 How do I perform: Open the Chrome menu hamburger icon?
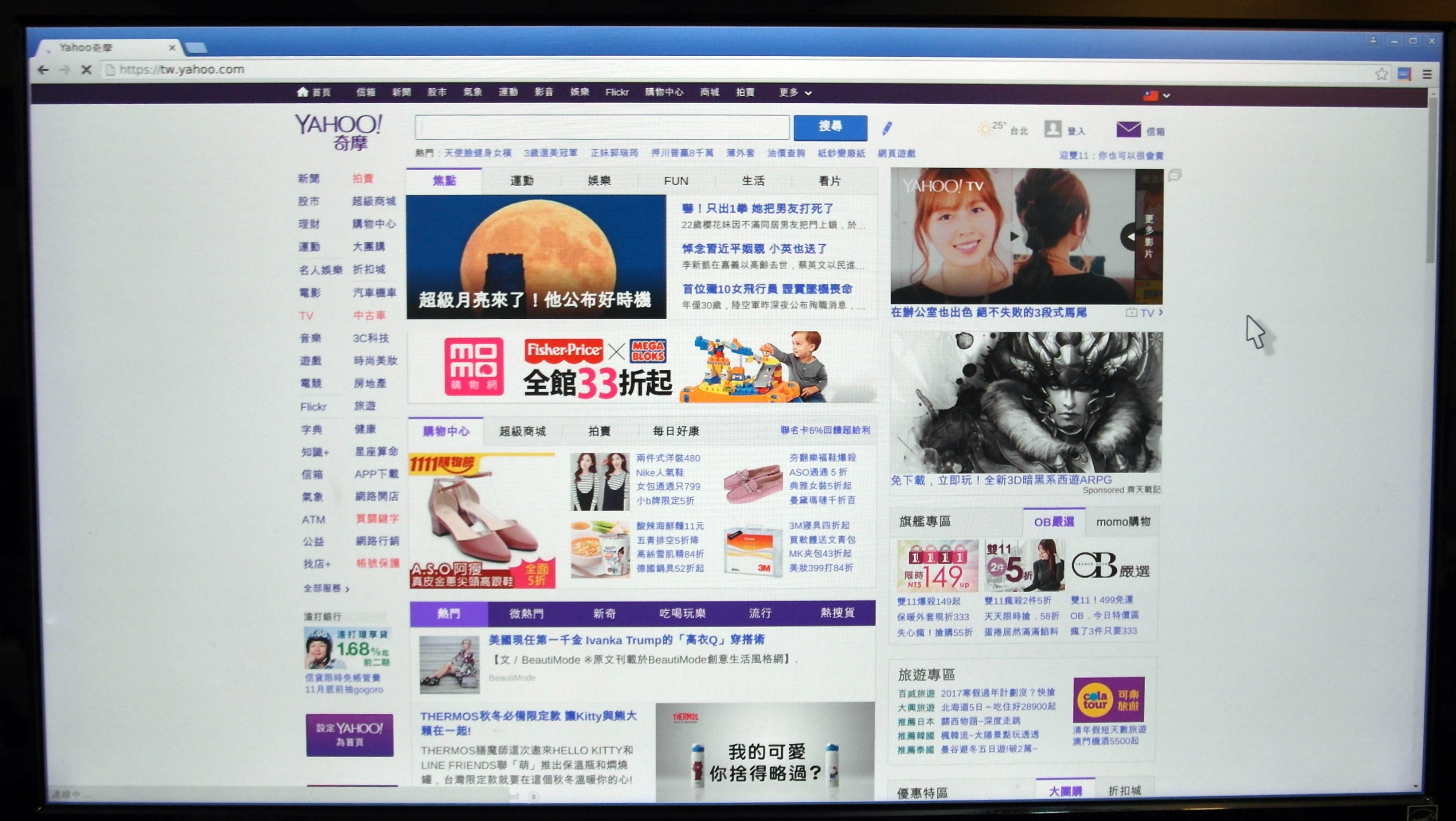pos(1427,74)
